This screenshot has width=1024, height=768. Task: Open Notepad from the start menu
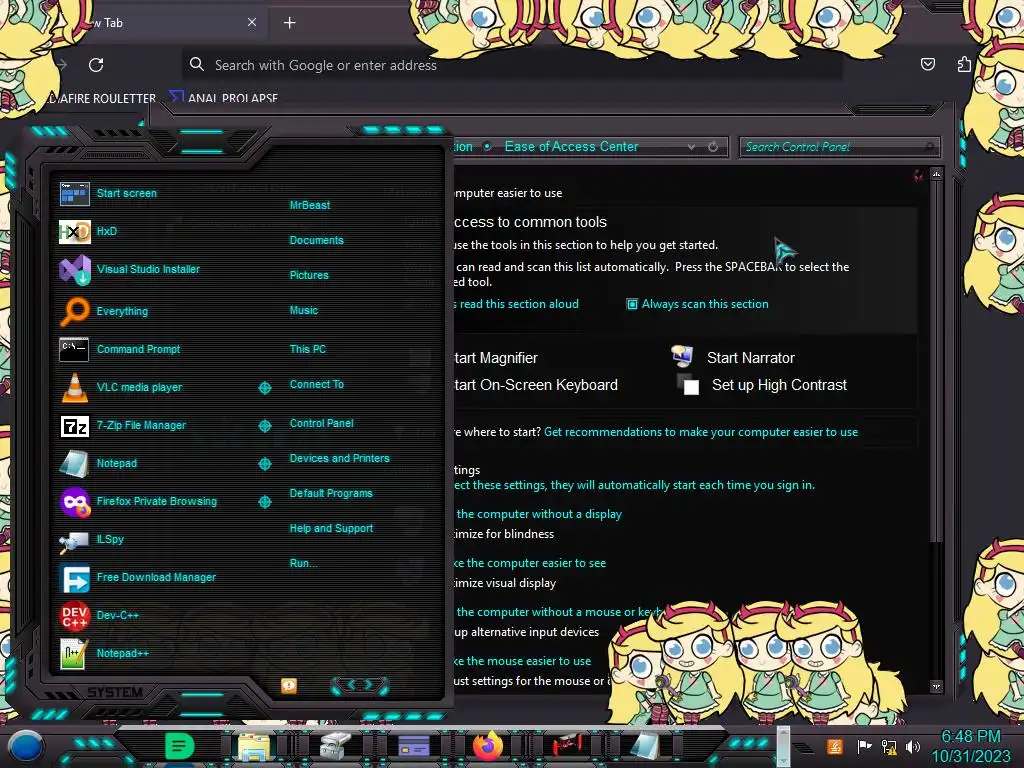click(98, 463)
